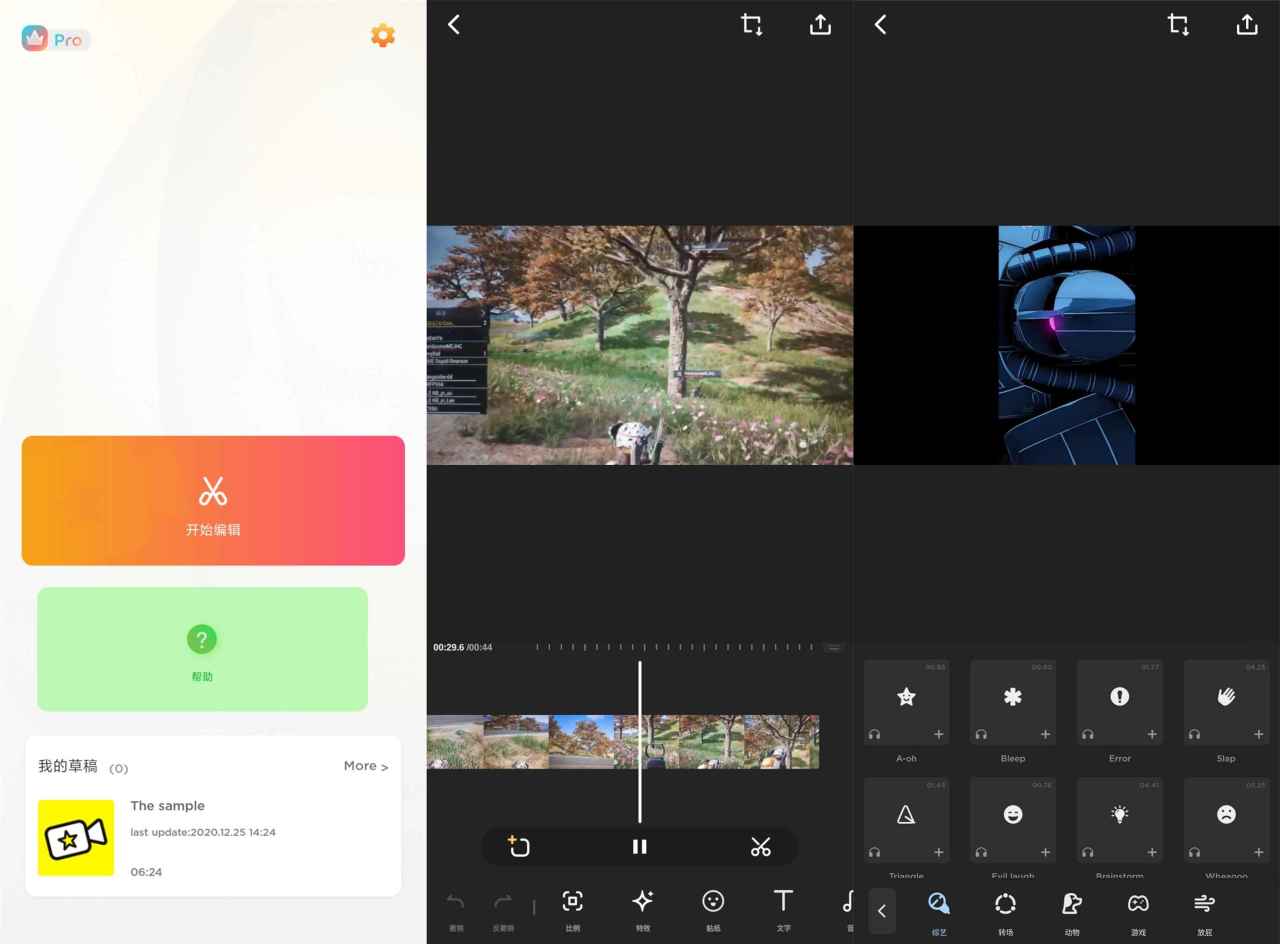This screenshot has width=1280, height=944.
Task: Click the forest video preview in middle editor
Action: pyautogui.click(x=640, y=345)
